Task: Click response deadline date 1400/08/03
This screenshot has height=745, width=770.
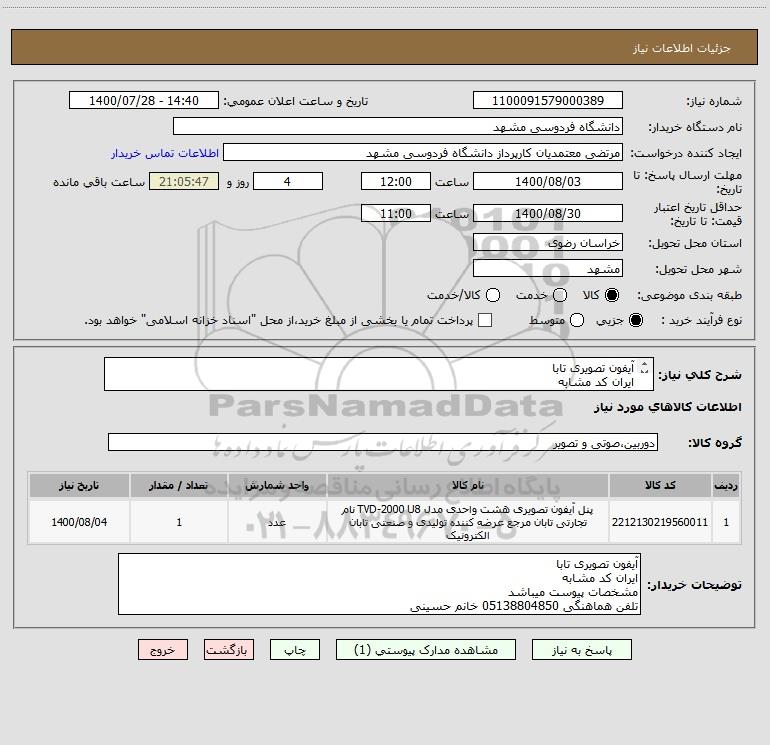Action: pos(548,181)
